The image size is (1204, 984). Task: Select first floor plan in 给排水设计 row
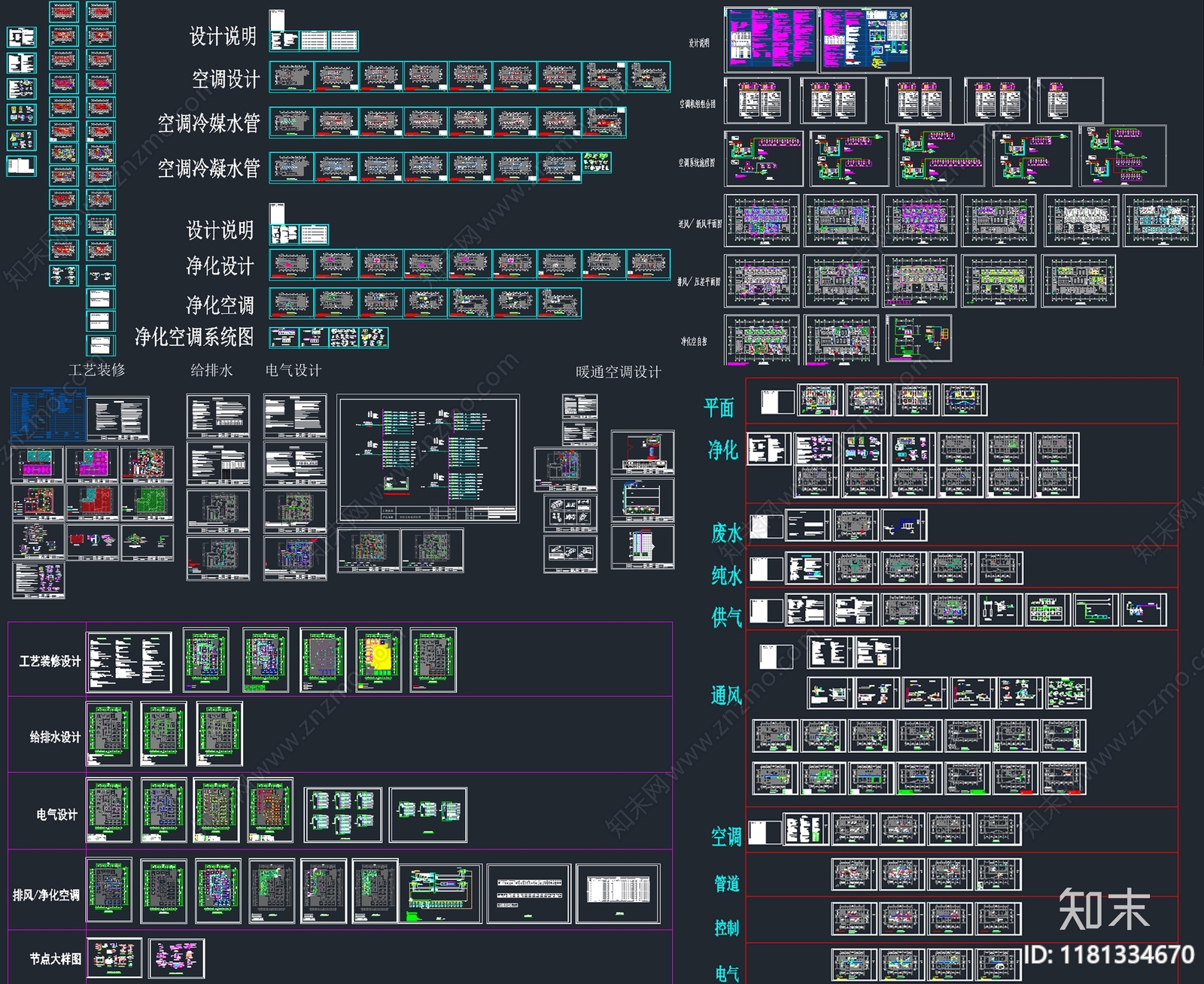(109, 733)
